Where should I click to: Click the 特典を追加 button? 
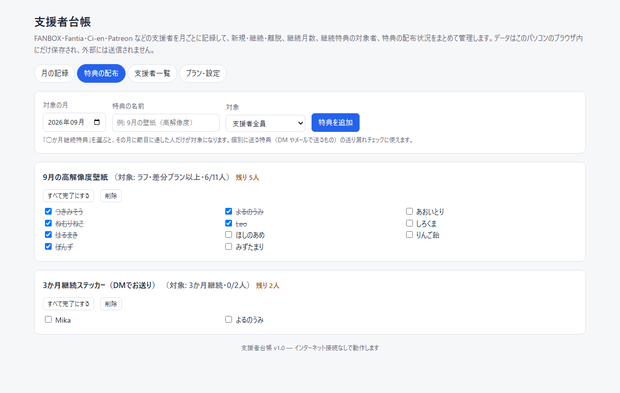coord(335,123)
